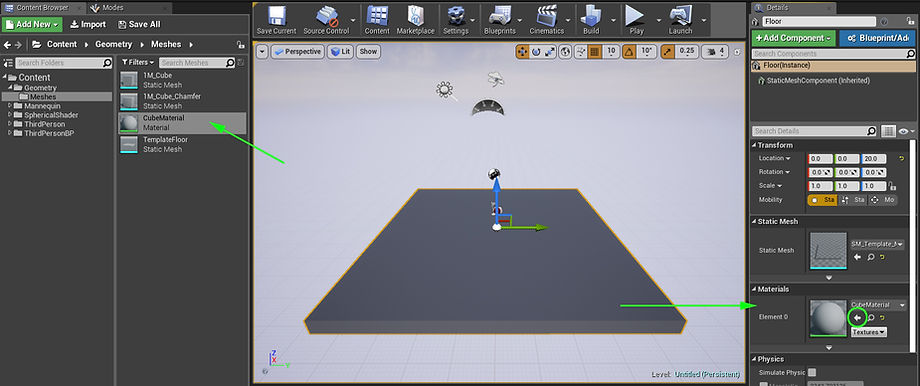Use selected asset arrow for Material Element 0
The width and height of the screenshot is (920, 386).
pos(857,317)
